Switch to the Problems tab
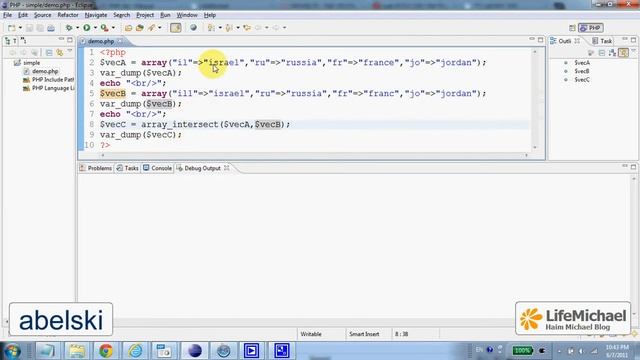The height and width of the screenshot is (360, 640). [96, 168]
